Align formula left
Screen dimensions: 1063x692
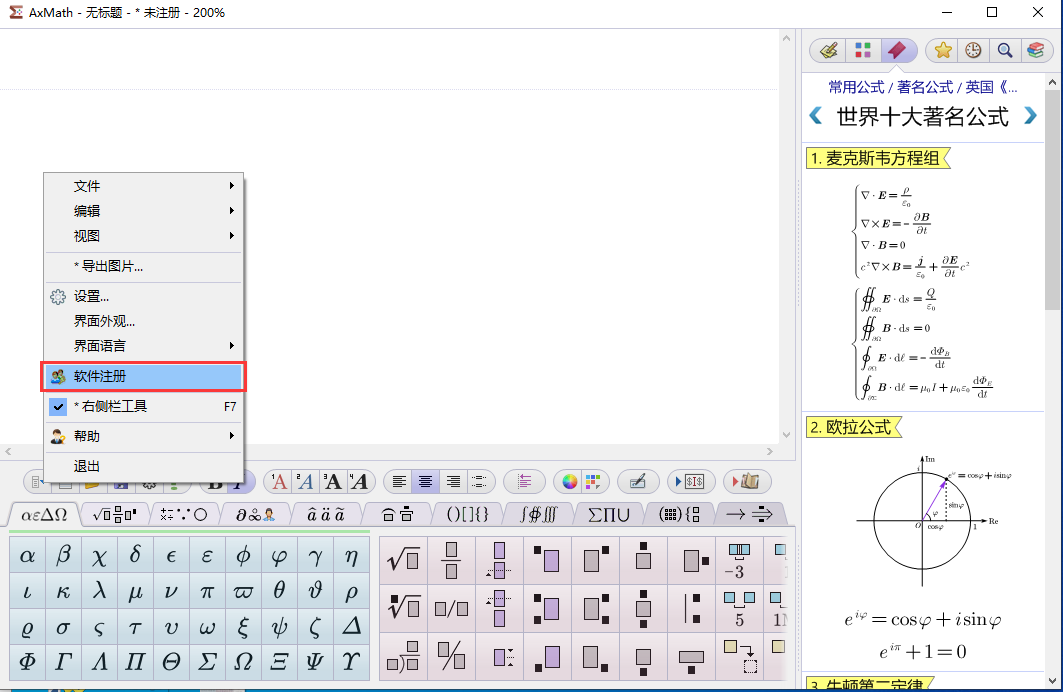tap(399, 482)
